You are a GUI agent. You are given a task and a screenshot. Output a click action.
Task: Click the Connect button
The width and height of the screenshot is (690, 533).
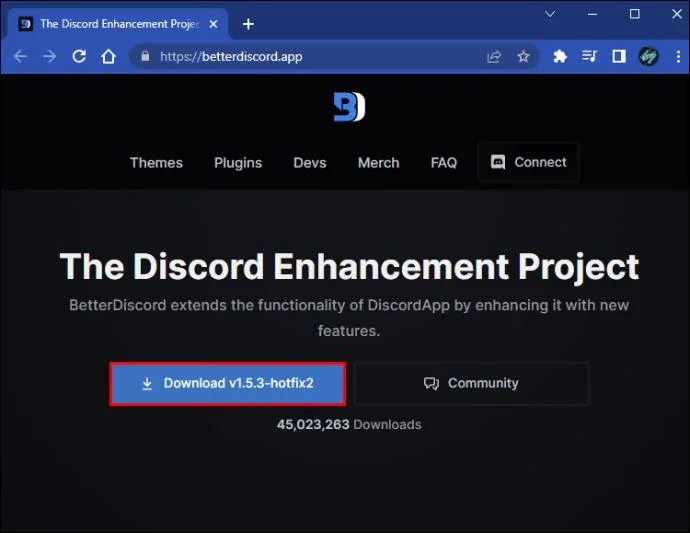(x=528, y=162)
